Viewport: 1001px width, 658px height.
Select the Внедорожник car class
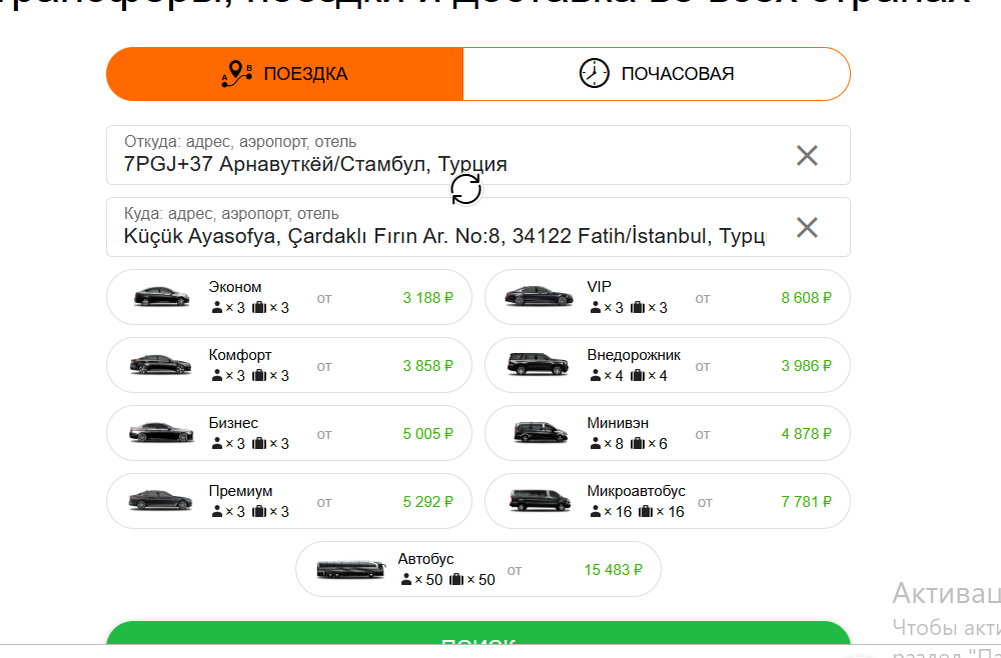tap(668, 365)
